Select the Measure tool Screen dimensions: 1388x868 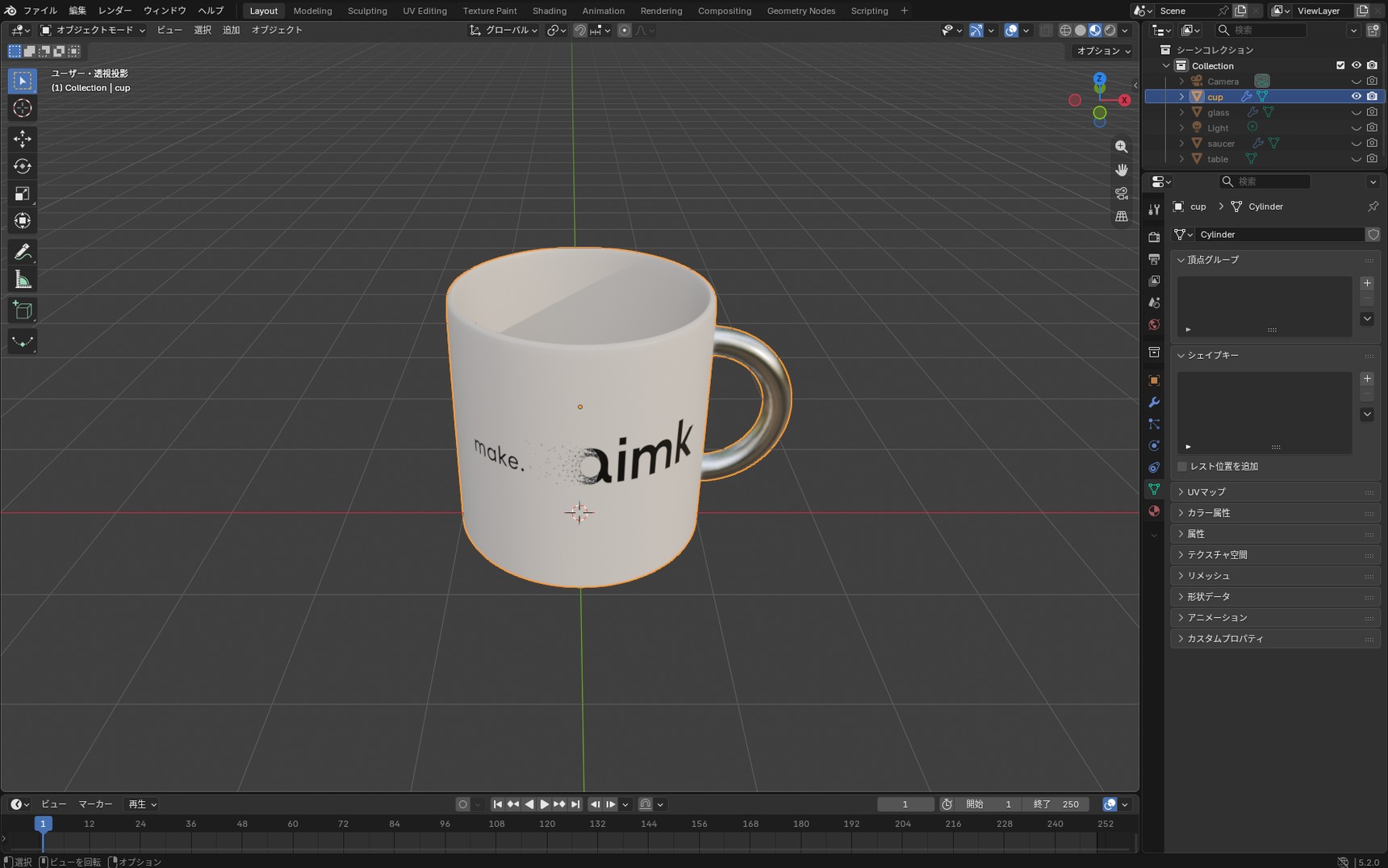23,280
